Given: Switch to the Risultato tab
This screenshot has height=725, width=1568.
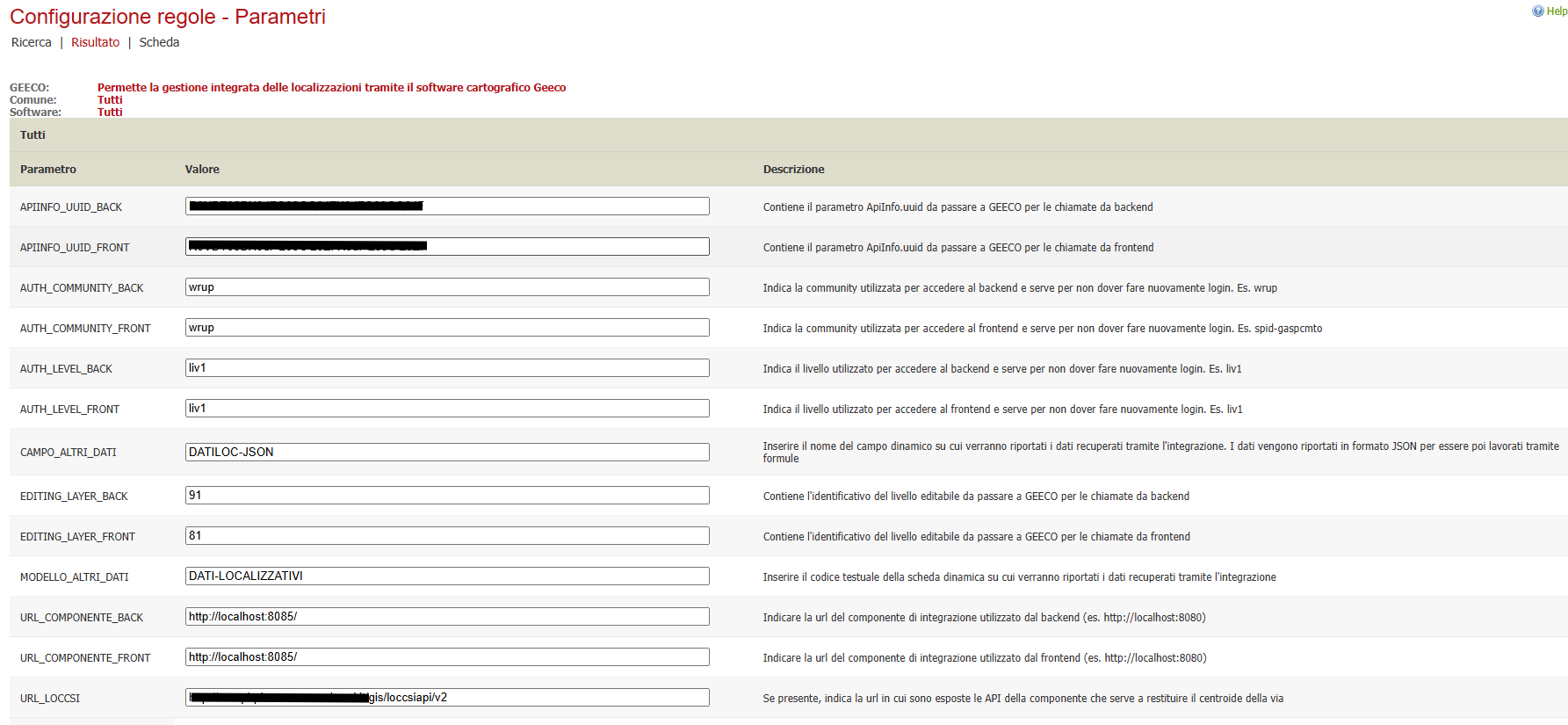Looking at the screenshot, I should click(x=95, y=42).
